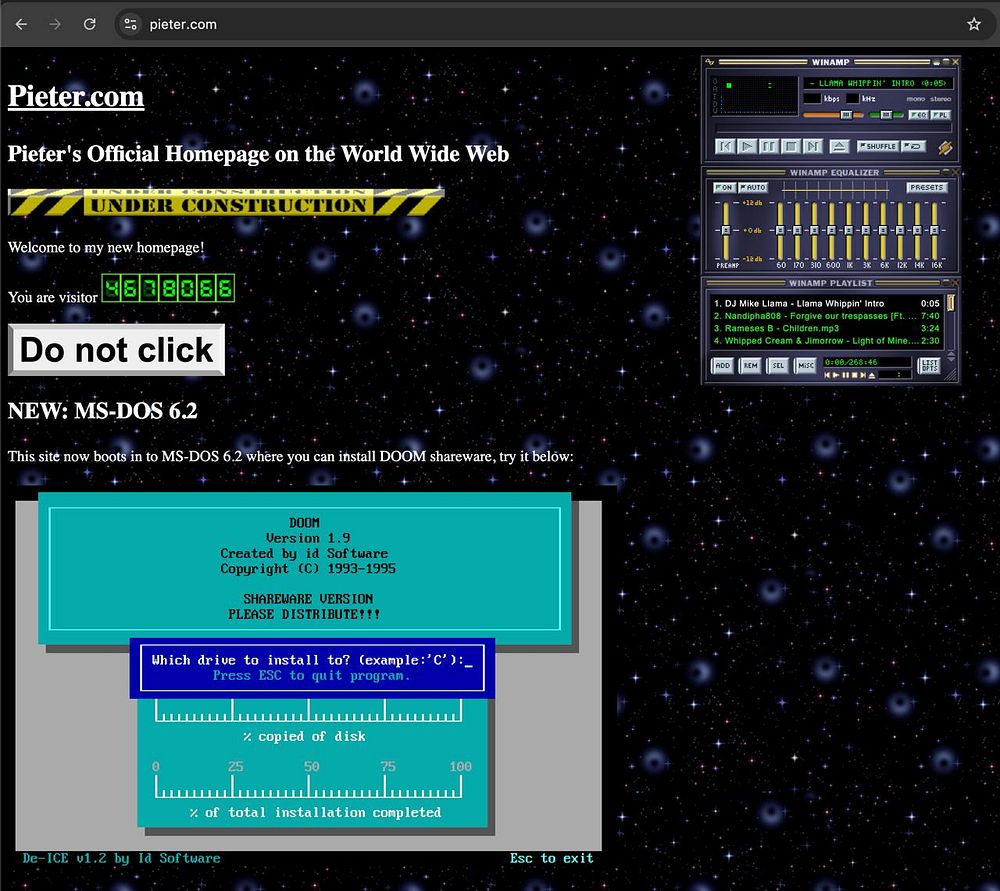This screenshot has height=891, width=1000.
Task: Stop playback in Winamp main window
Action: pos(791,147)
